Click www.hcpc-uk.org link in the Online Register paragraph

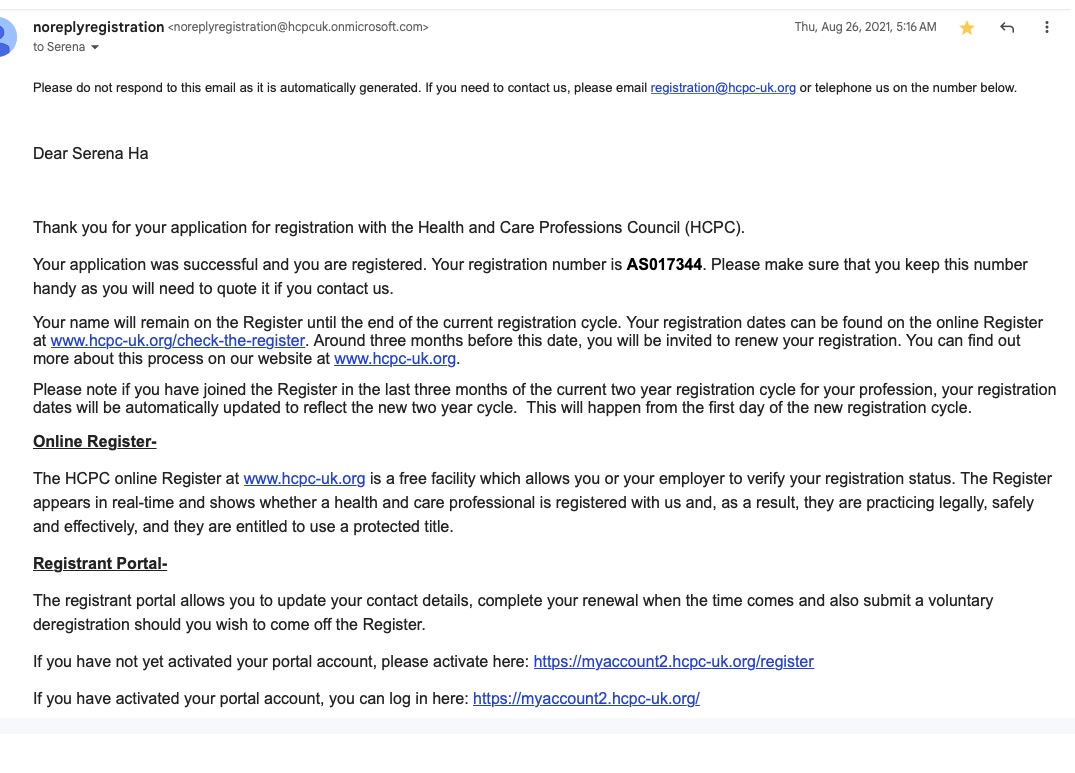pos(304,479)
